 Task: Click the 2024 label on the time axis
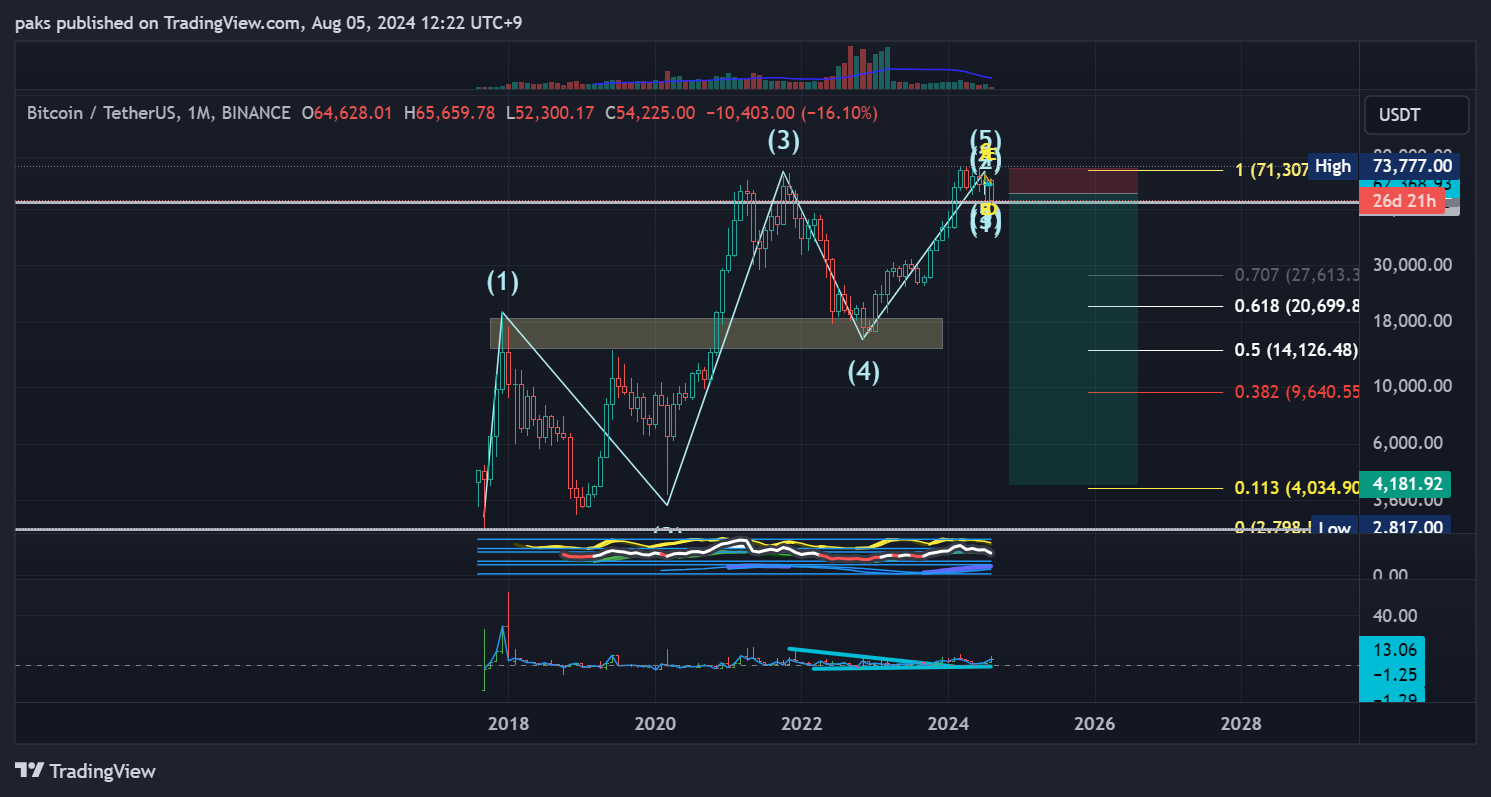[x=948, y=722]
